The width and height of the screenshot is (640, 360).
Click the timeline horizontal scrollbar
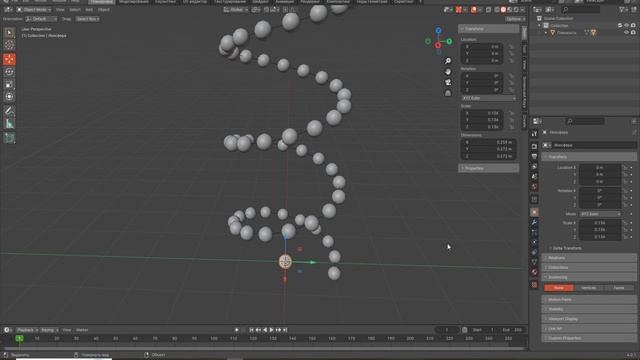tap(264, 348)
